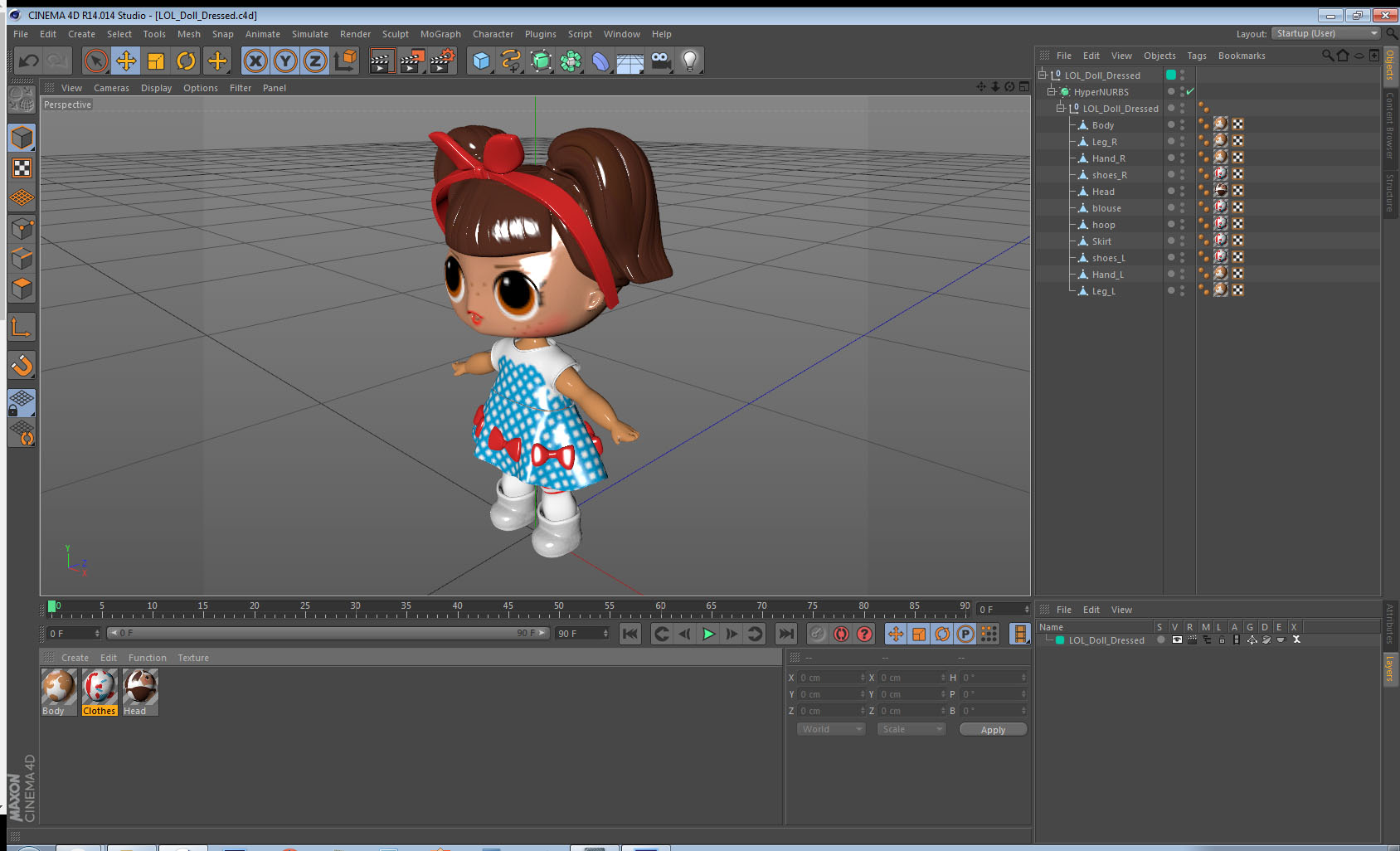Select the blouse object
1400x851 pixels.
(x=1106, y=208)
